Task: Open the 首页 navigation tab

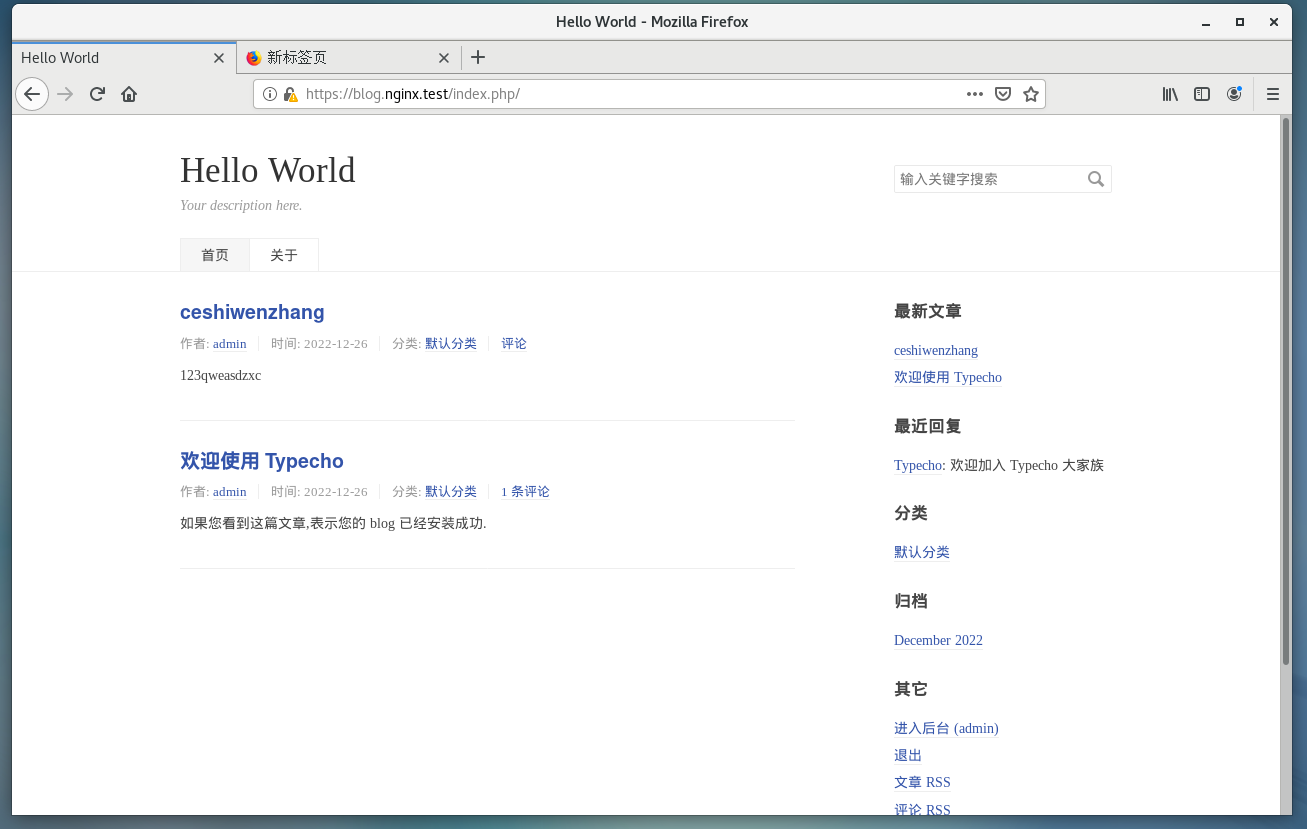Action: click(x=215, y=255)
